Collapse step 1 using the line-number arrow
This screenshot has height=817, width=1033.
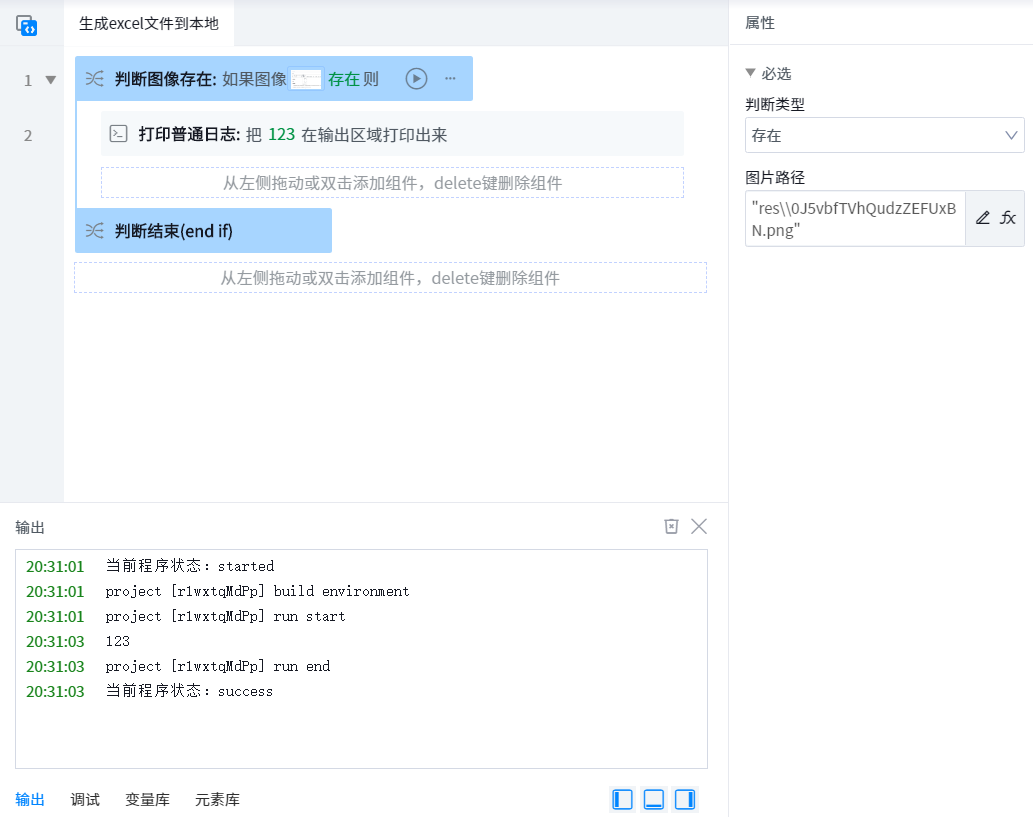pyautogui.click(x=51, y=80)
